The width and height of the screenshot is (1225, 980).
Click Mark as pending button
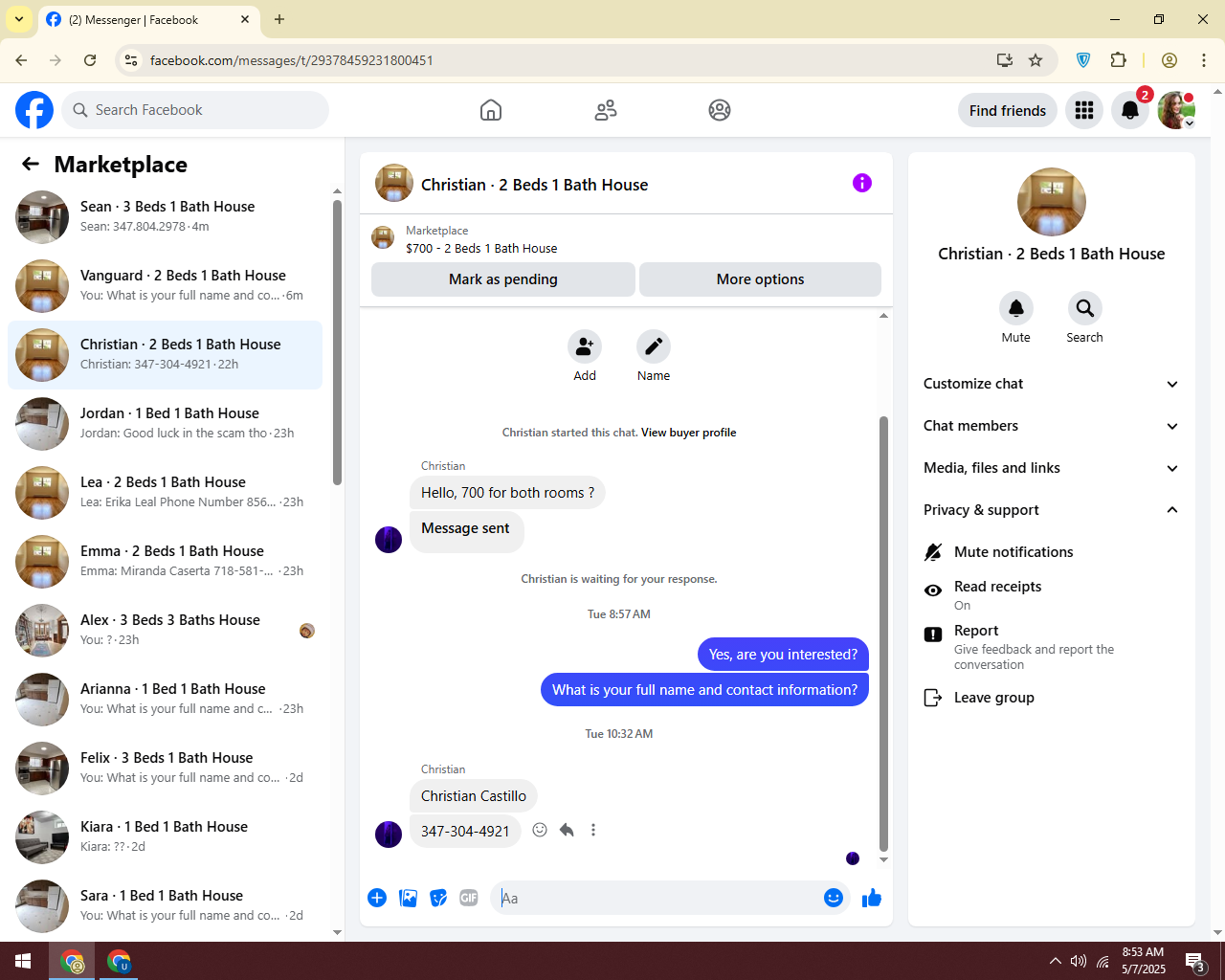pos(503,279)
